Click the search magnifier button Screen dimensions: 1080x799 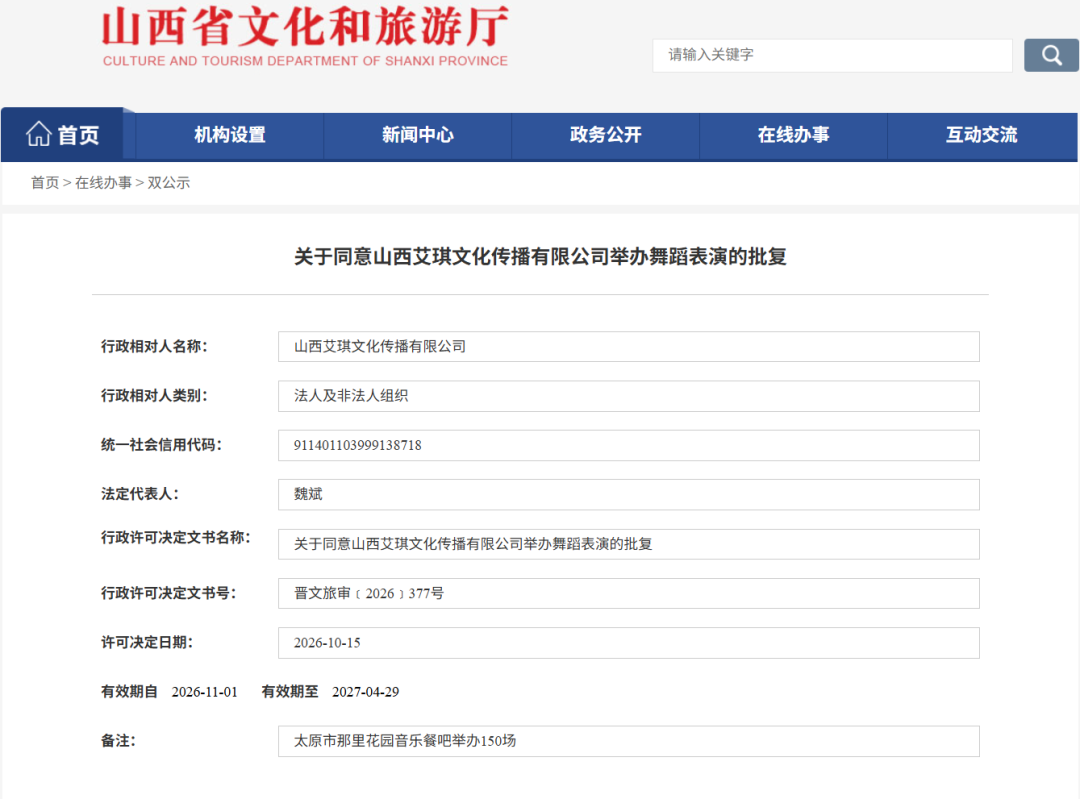click(x=1050, y=55)
